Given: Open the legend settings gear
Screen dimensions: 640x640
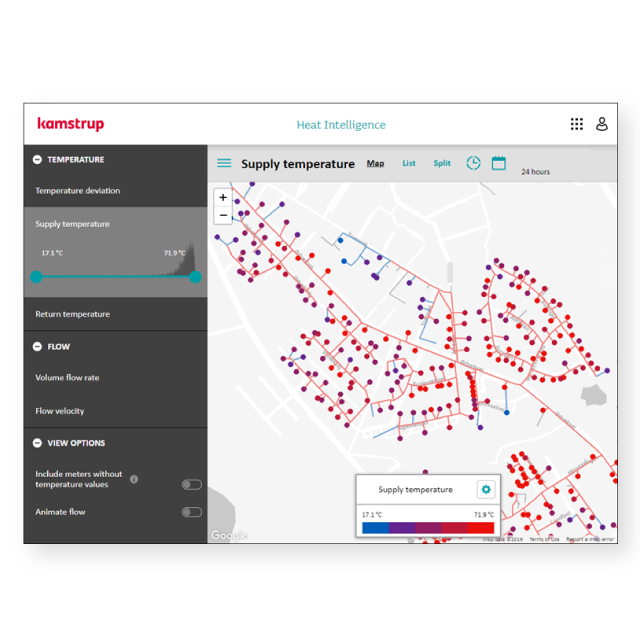Looking at the screenshot, I should pyautogui.click(x=486, y=490).
